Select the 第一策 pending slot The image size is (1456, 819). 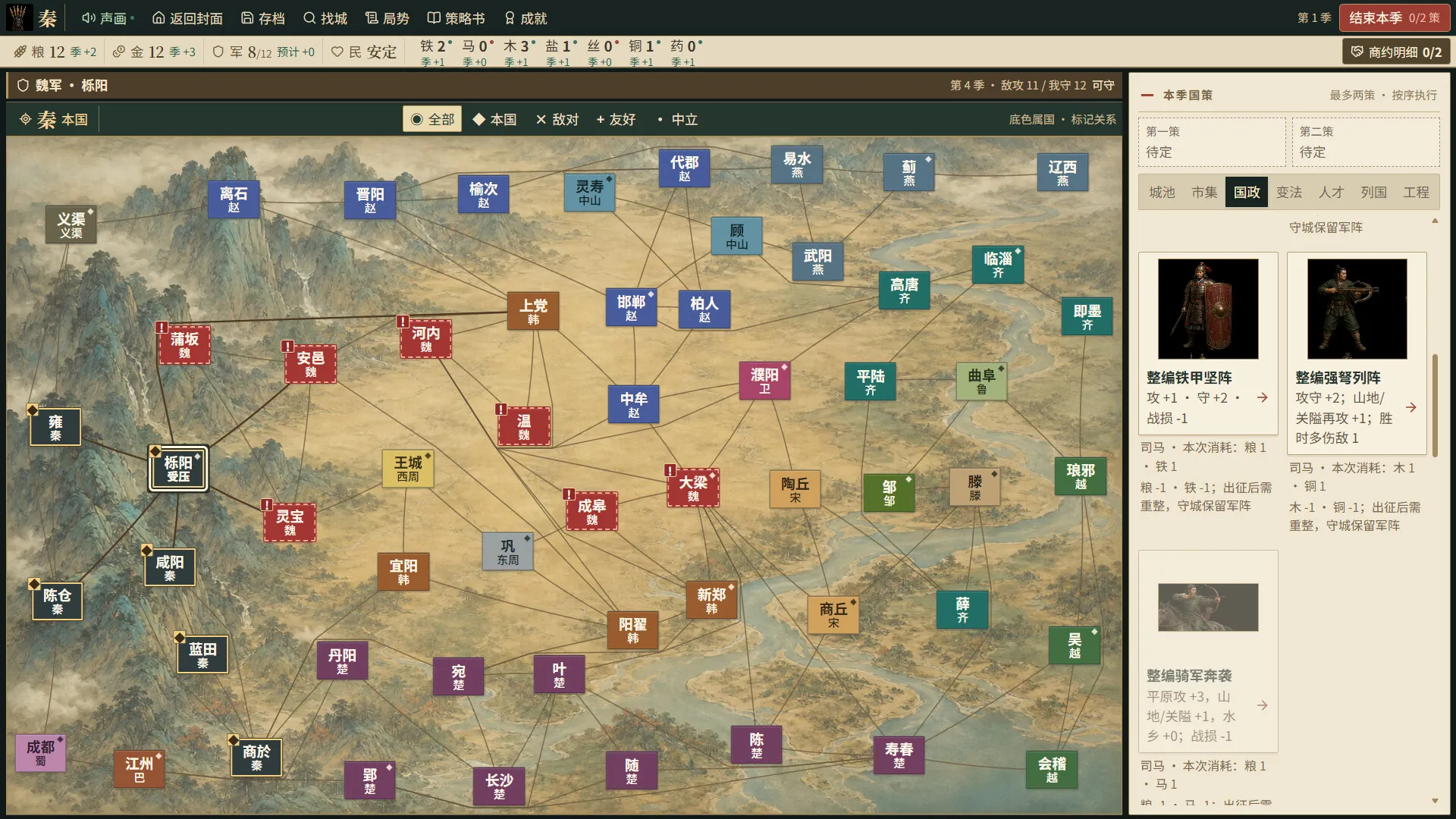pos(1212,142)
